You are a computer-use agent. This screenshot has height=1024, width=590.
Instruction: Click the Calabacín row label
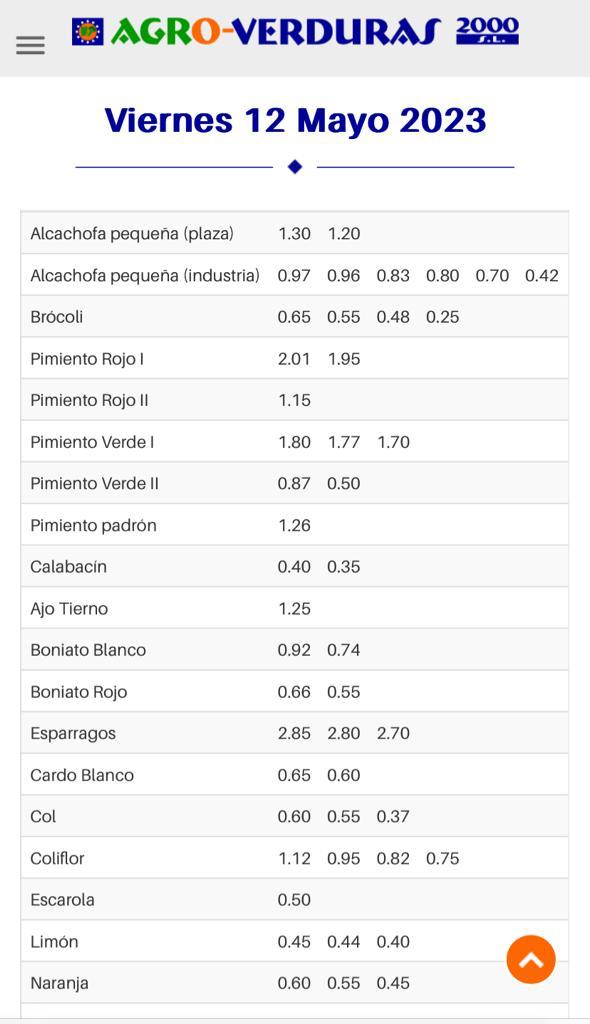(69, 567)
